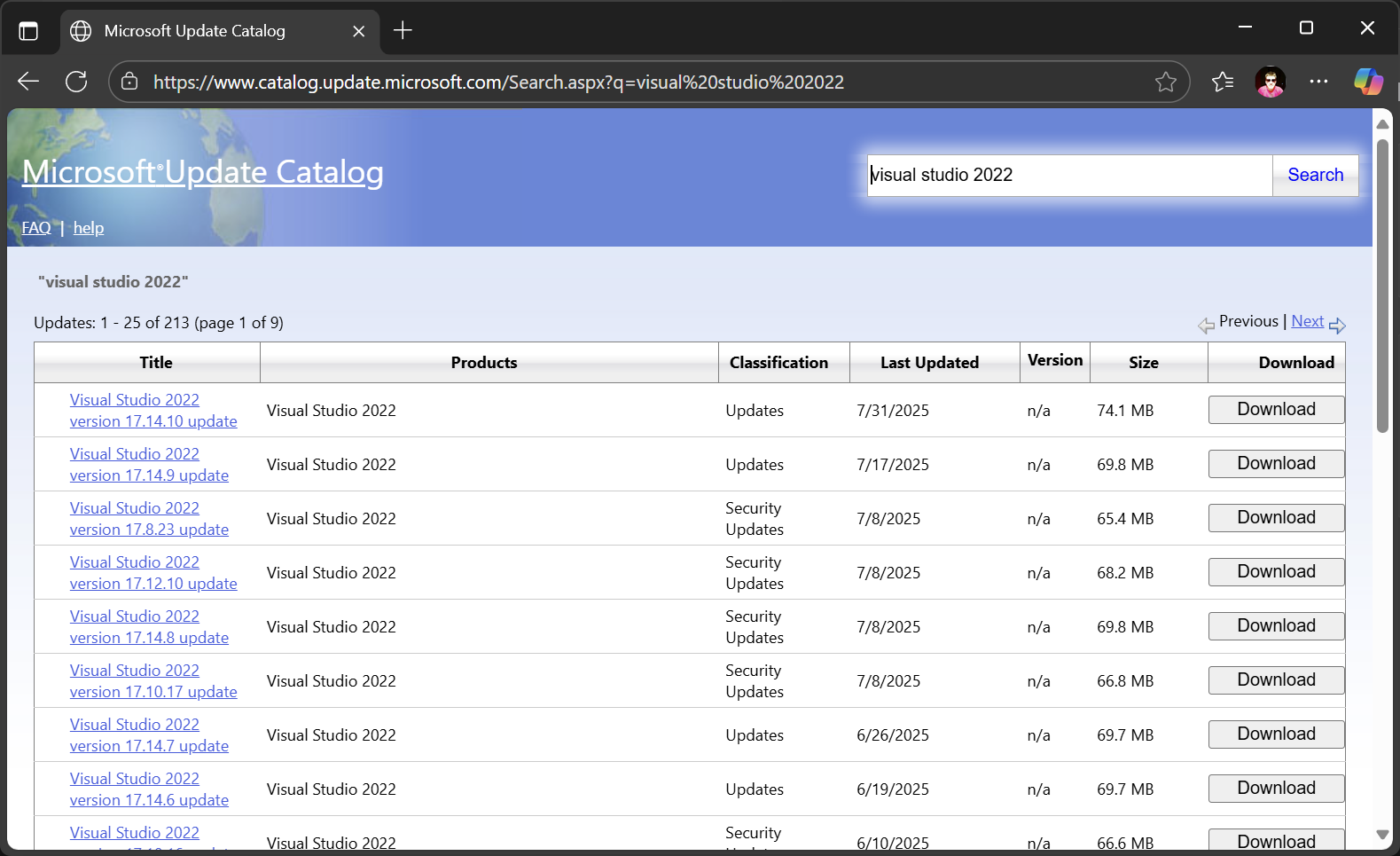Open Visual Studio 2022 version 17.14.8 update
The height and width of the screenshot is (856, 1400).
click(149, 627)
